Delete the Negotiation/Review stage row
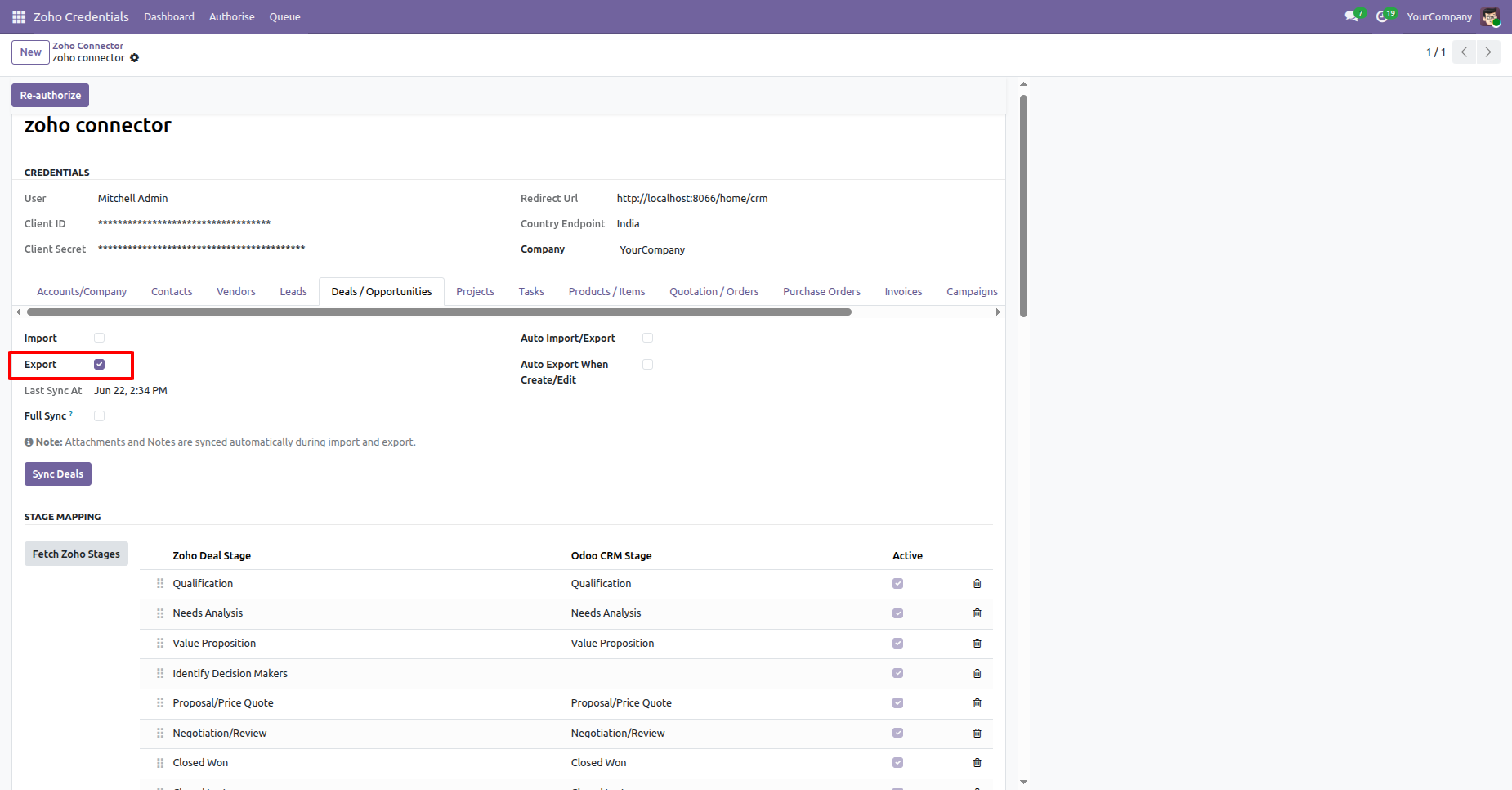This screenshot has width=1512, height=790. point(977,734)
